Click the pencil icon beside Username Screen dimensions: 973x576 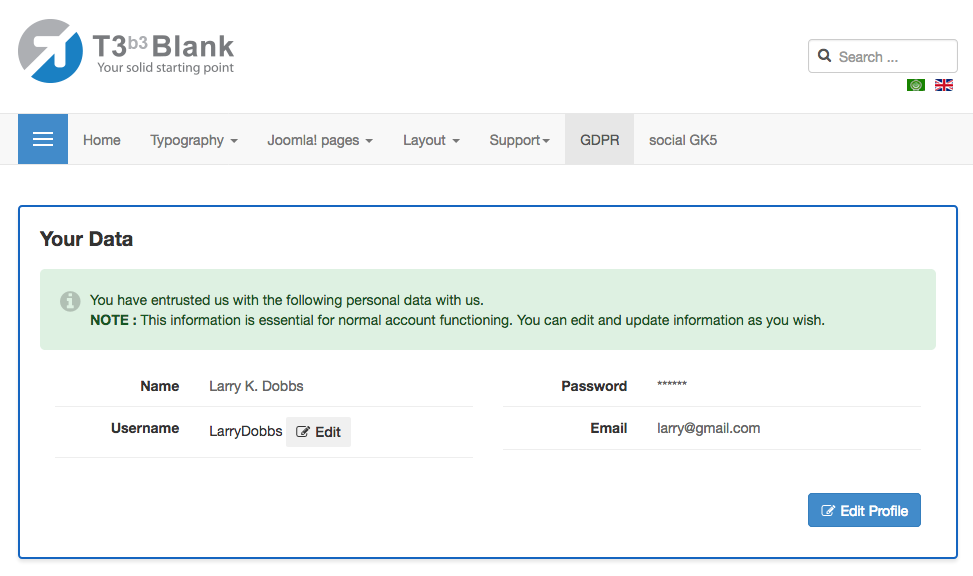[x=303, y=432]
